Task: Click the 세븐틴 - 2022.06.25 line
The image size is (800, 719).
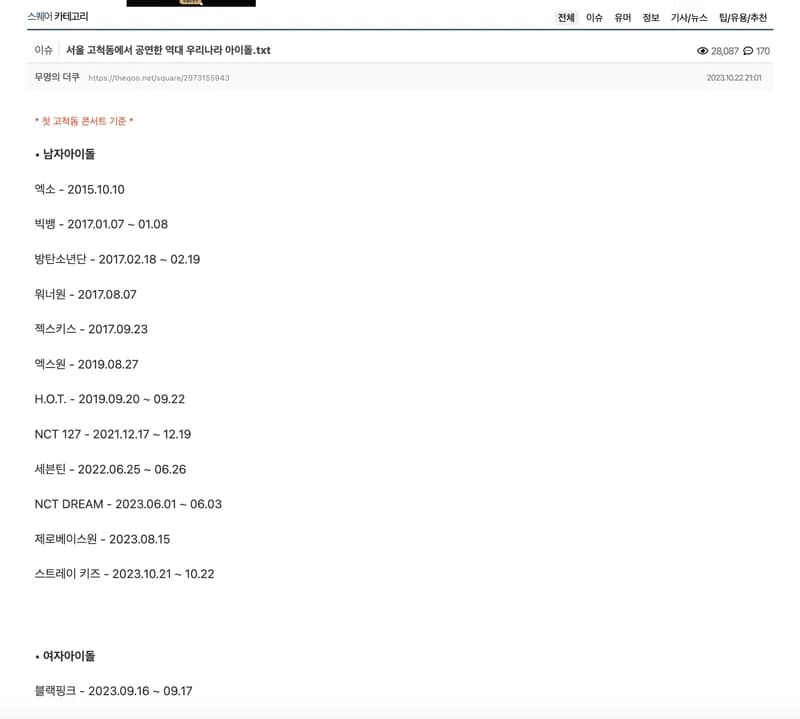Action: 110,469
